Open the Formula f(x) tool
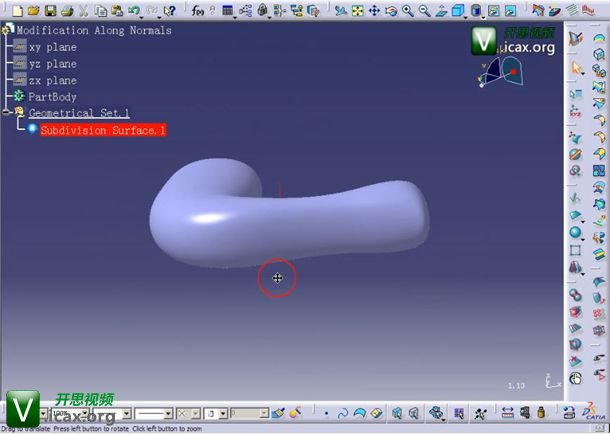The image size is (610, 434). point(199,10)
